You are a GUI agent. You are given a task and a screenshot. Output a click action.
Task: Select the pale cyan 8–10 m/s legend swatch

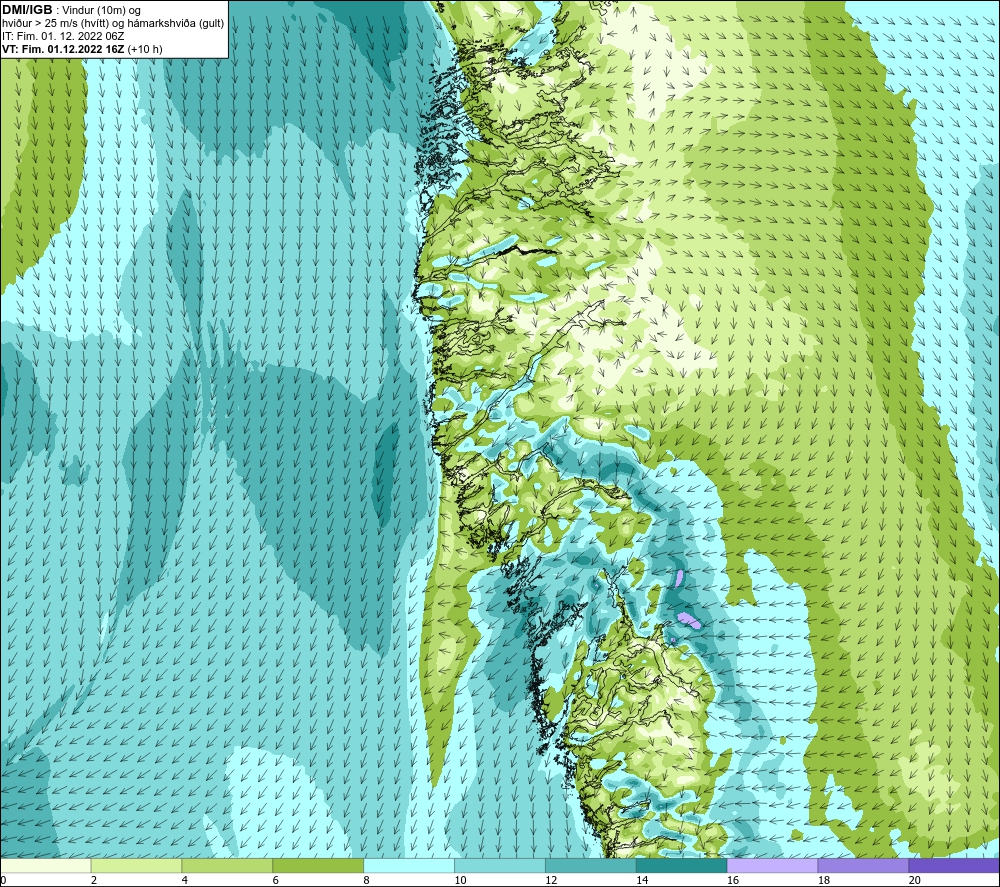(409, 866)
